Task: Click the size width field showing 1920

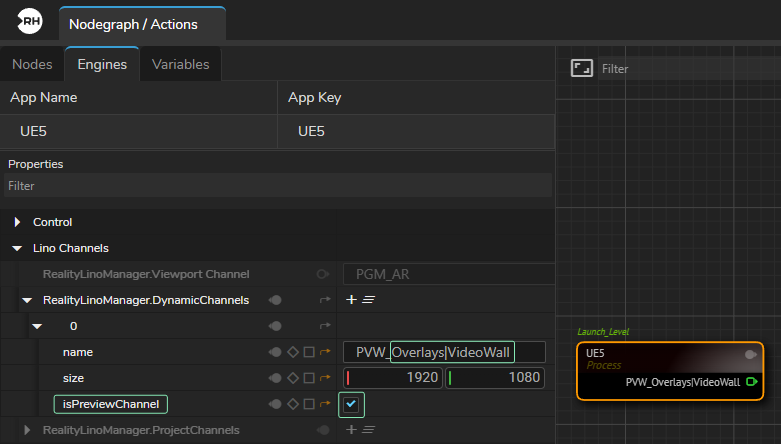Action: coord(395,378)
